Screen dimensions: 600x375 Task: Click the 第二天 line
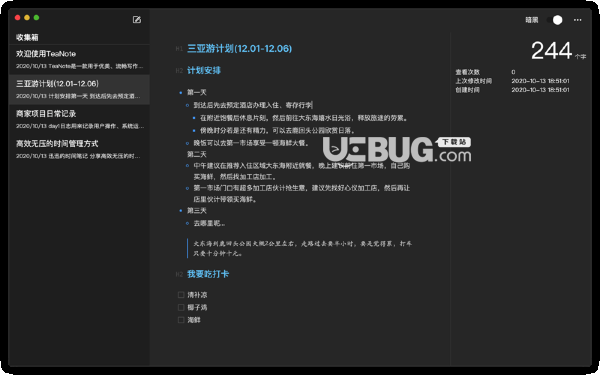tap(197, 154)
